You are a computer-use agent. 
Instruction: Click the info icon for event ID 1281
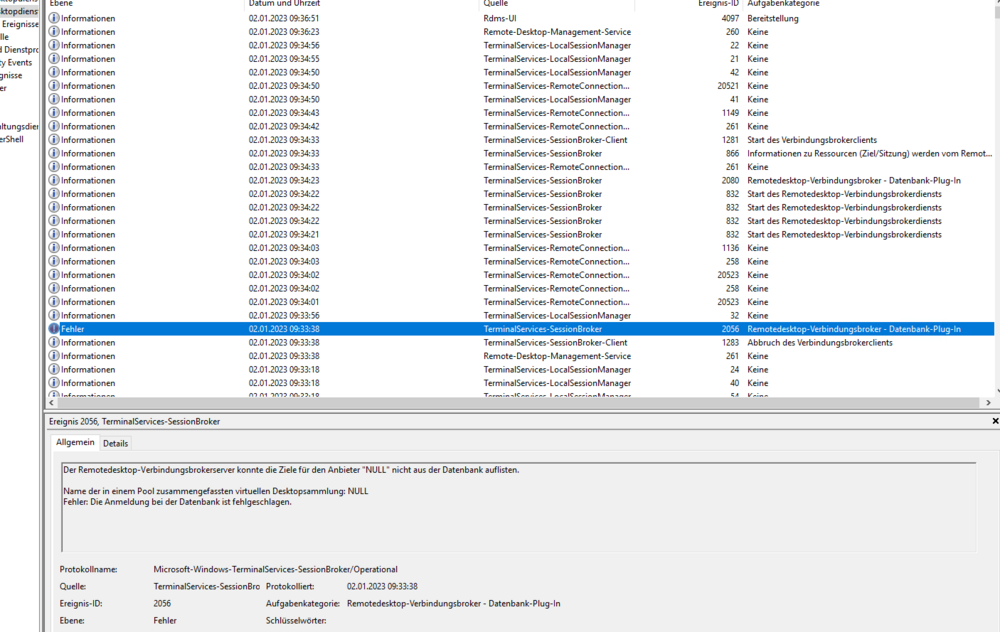point(54,140)
